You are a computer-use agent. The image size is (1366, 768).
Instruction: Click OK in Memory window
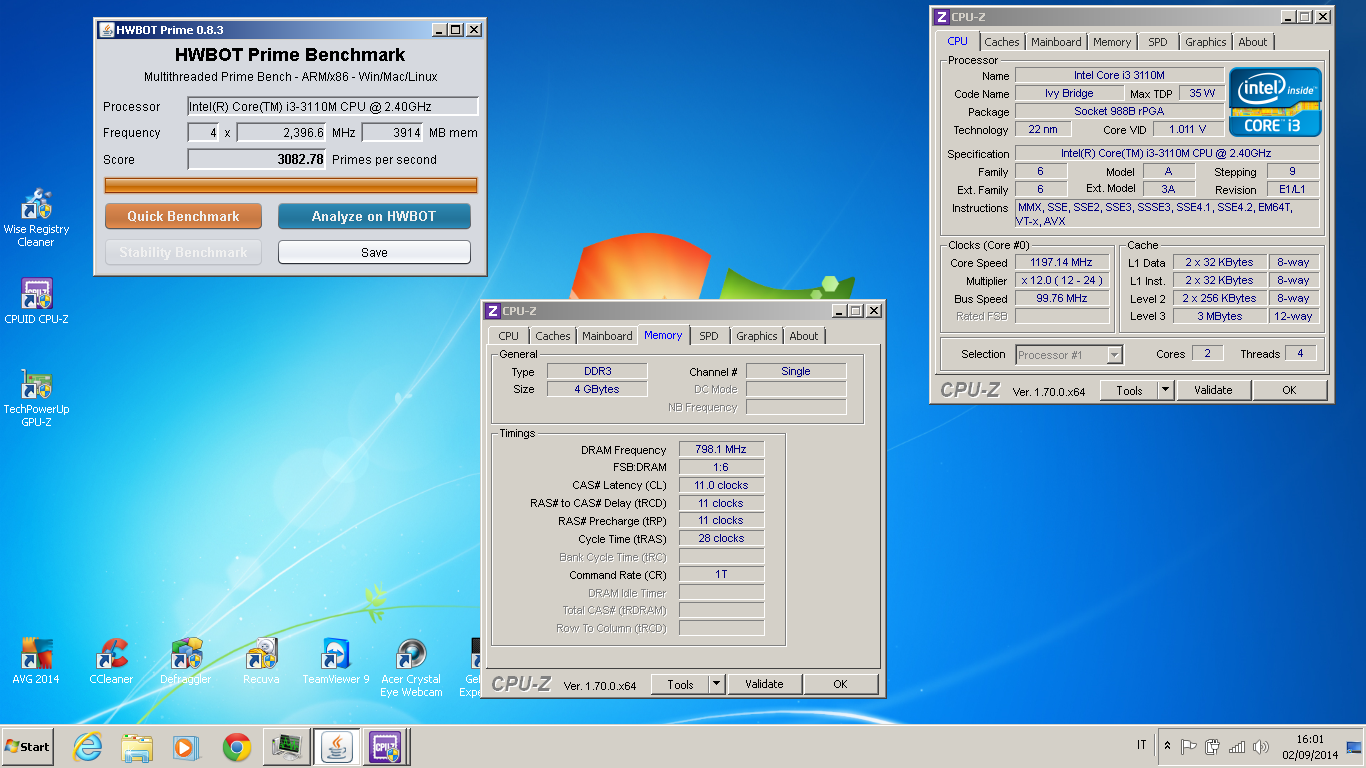pos(840,684)
